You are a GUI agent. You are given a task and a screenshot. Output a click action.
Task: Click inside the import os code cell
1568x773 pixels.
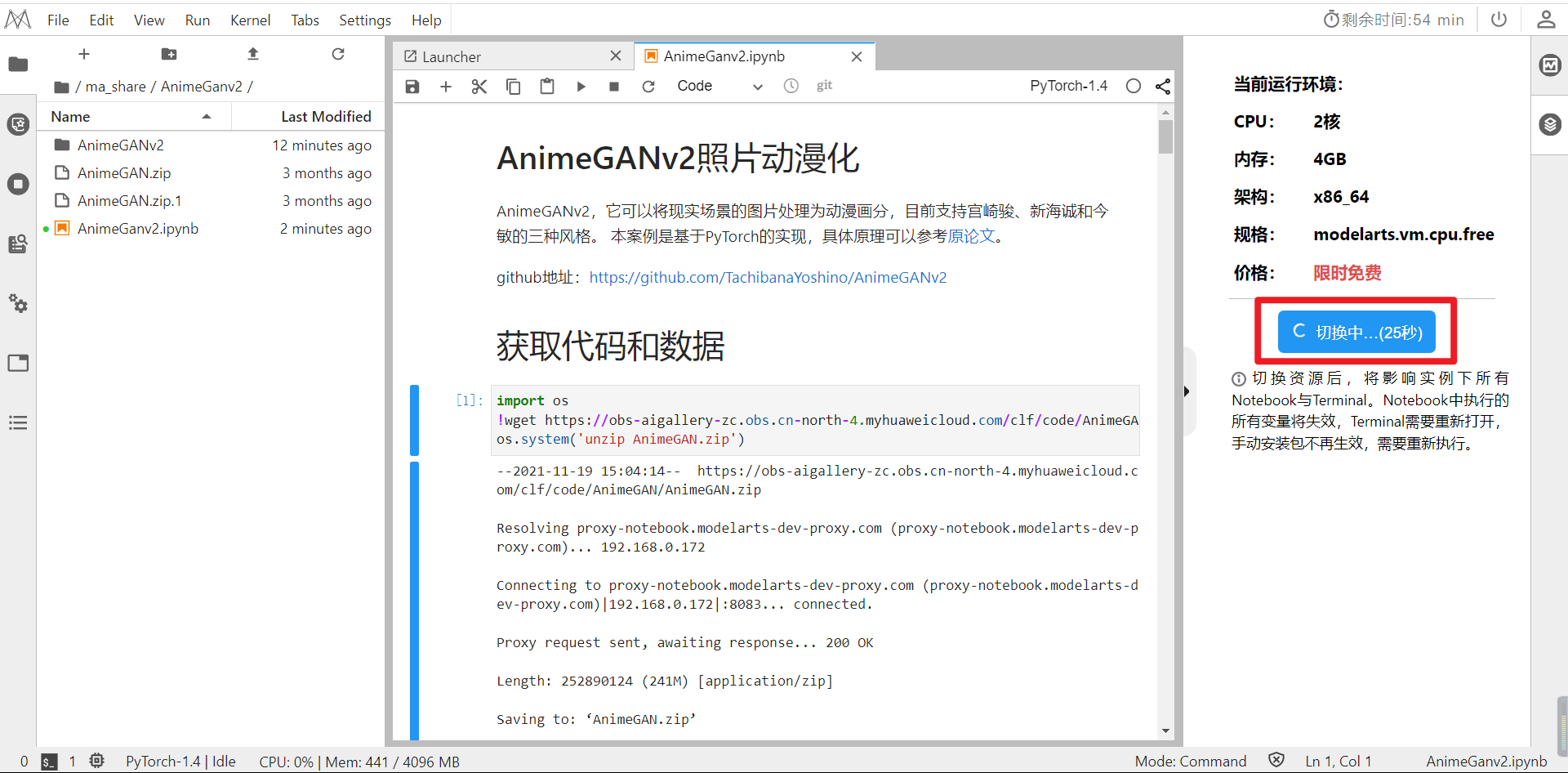click(x=815, y=420)
